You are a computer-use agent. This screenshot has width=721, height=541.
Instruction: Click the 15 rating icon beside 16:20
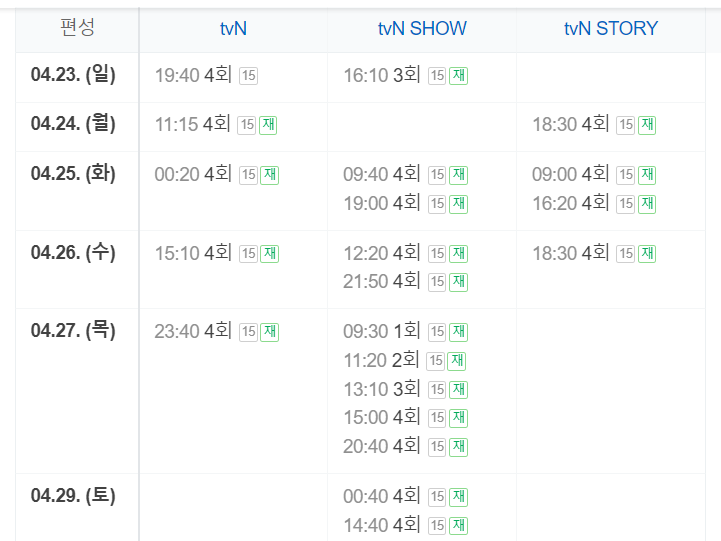(626, 204)
